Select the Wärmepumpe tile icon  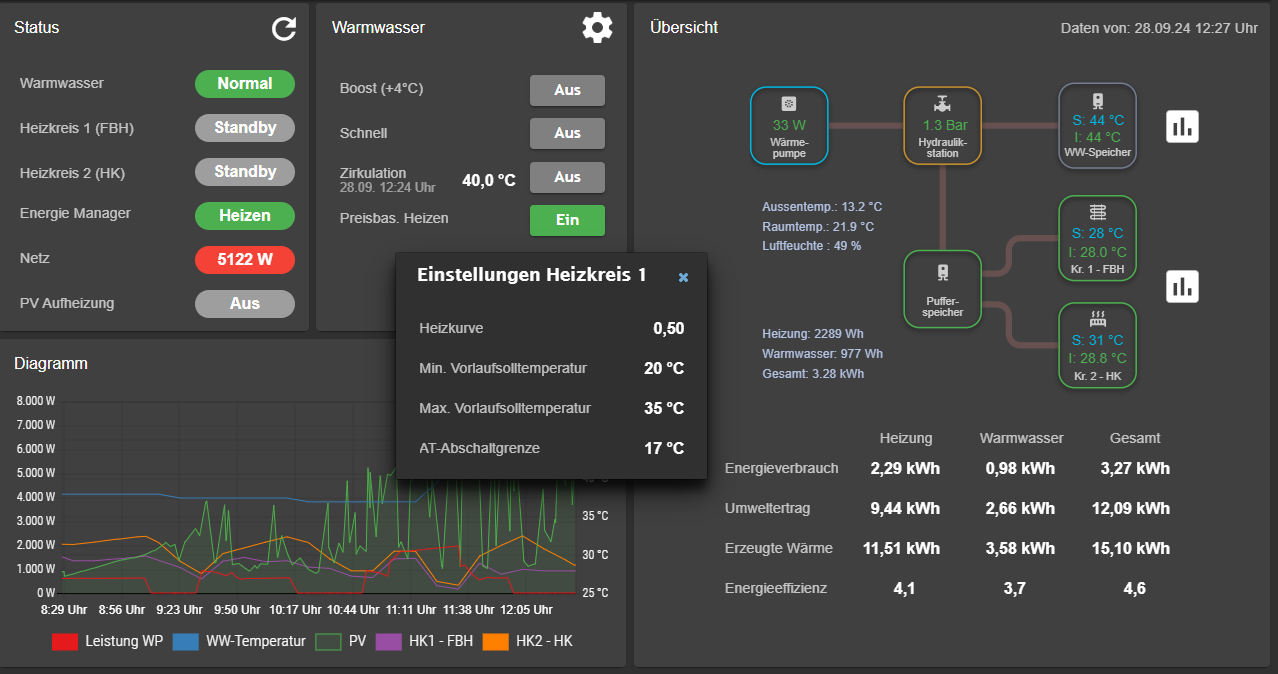click(789, 104)
